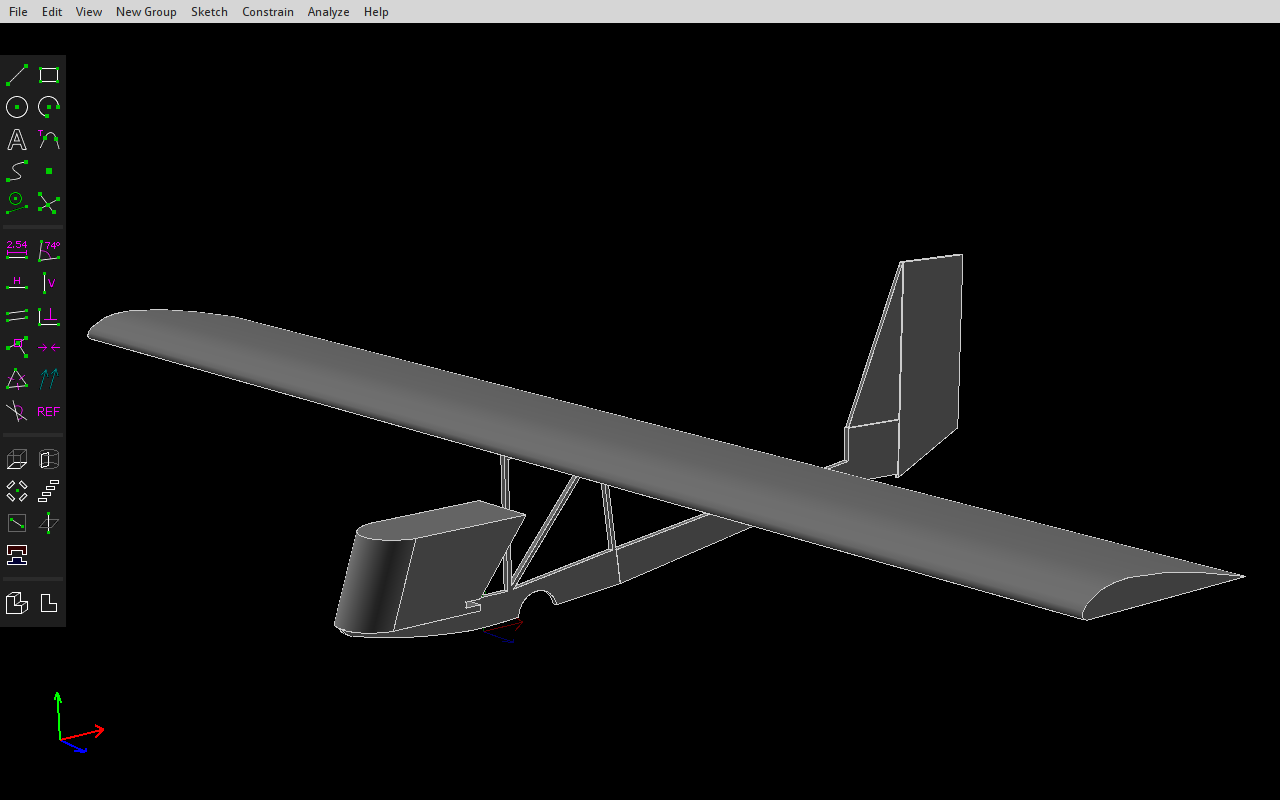Expand the Constrain menu

coord(268,12)
